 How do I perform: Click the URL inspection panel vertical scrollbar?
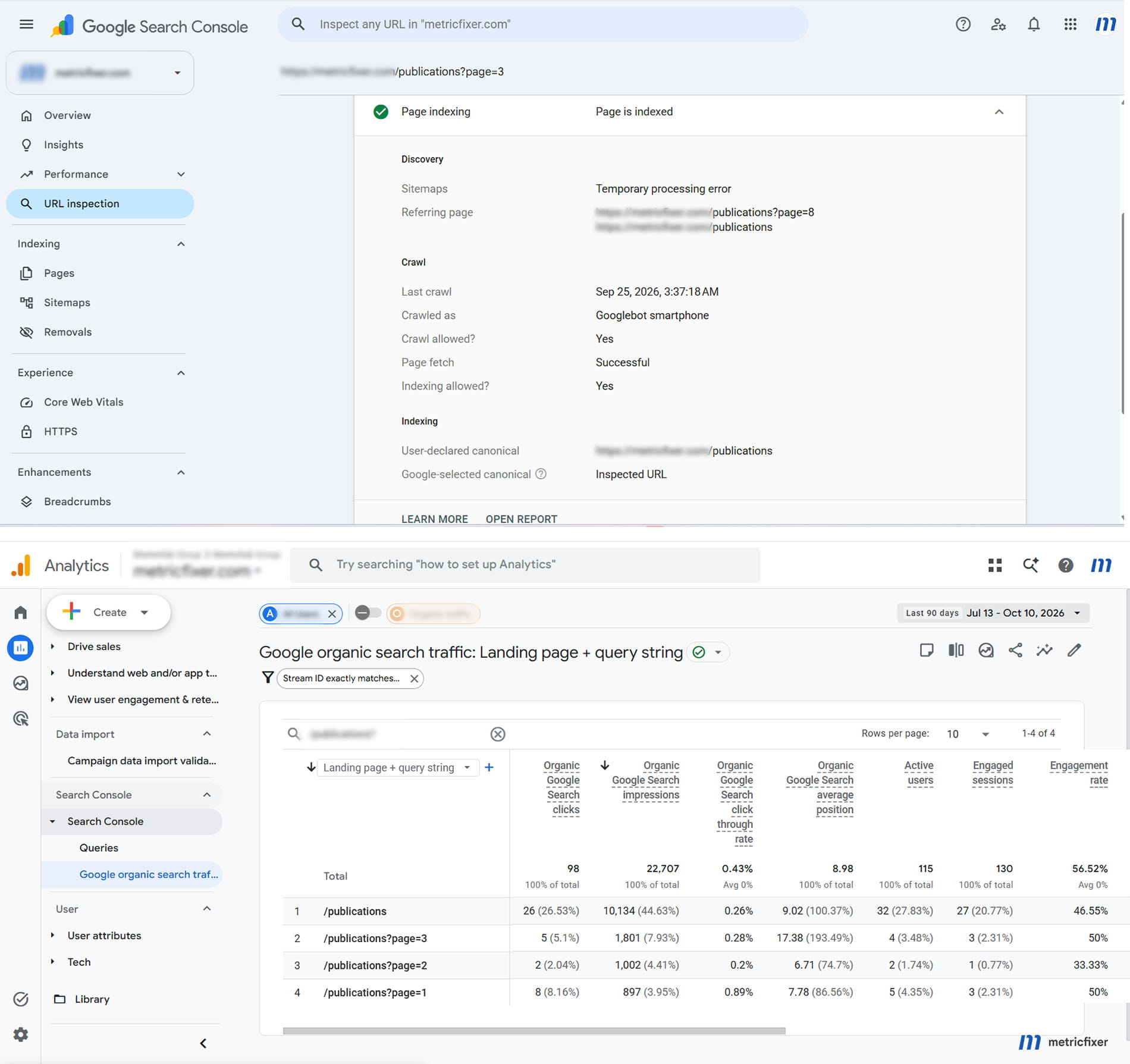[1122, 313]
